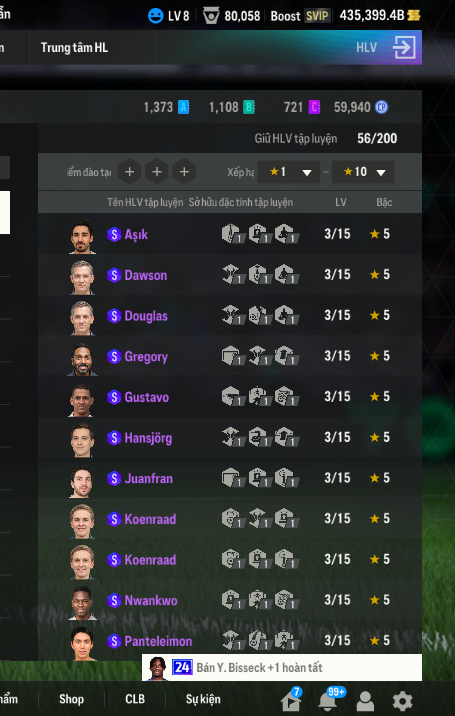The height and width of the screenshot is (716, 455).
Task: Open the CLB menu item
Action: tap(135, 699)
